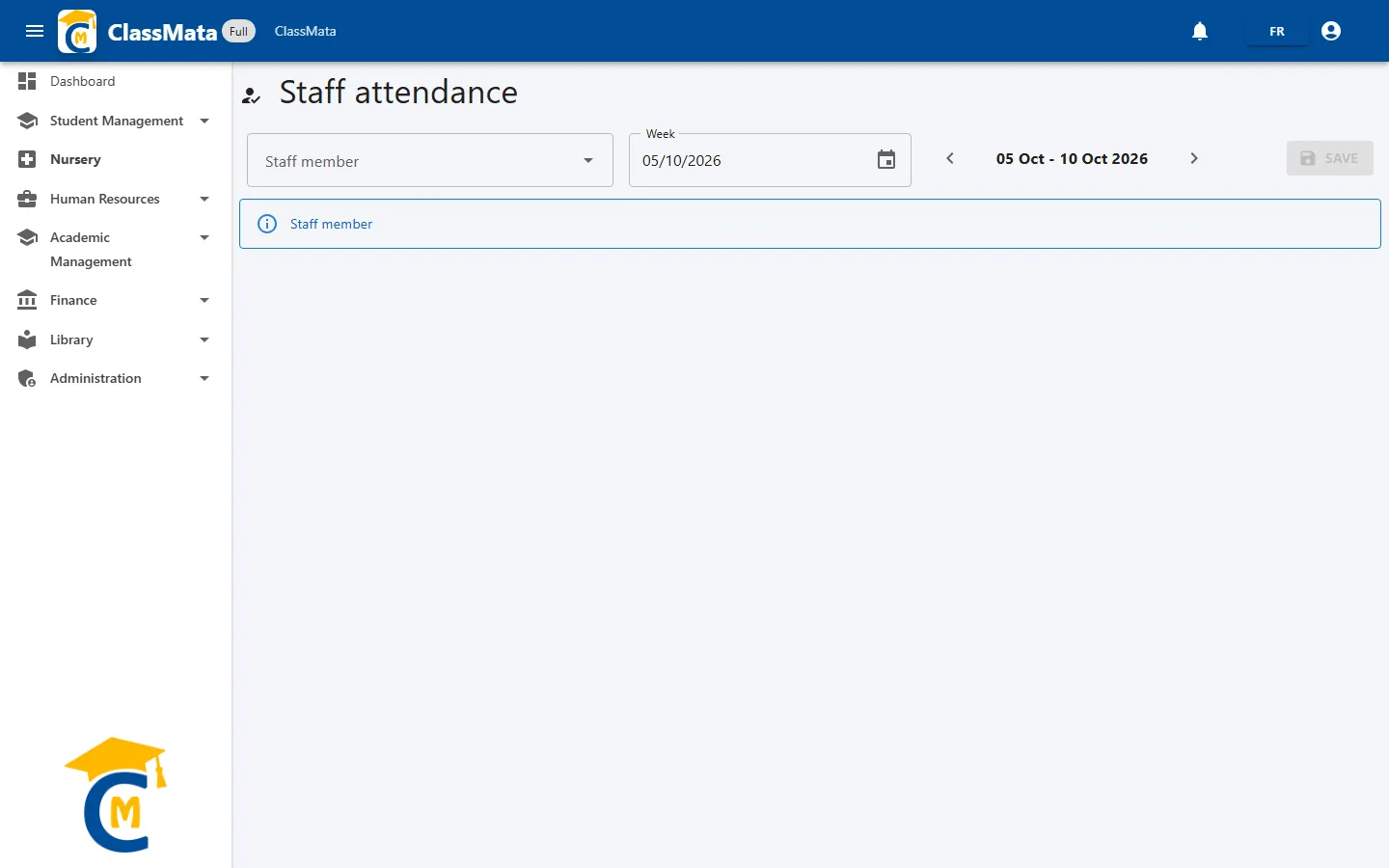1389x868 pixels.
Task: Click the Human Resources briefcase icon
Action: coord(27,199)
